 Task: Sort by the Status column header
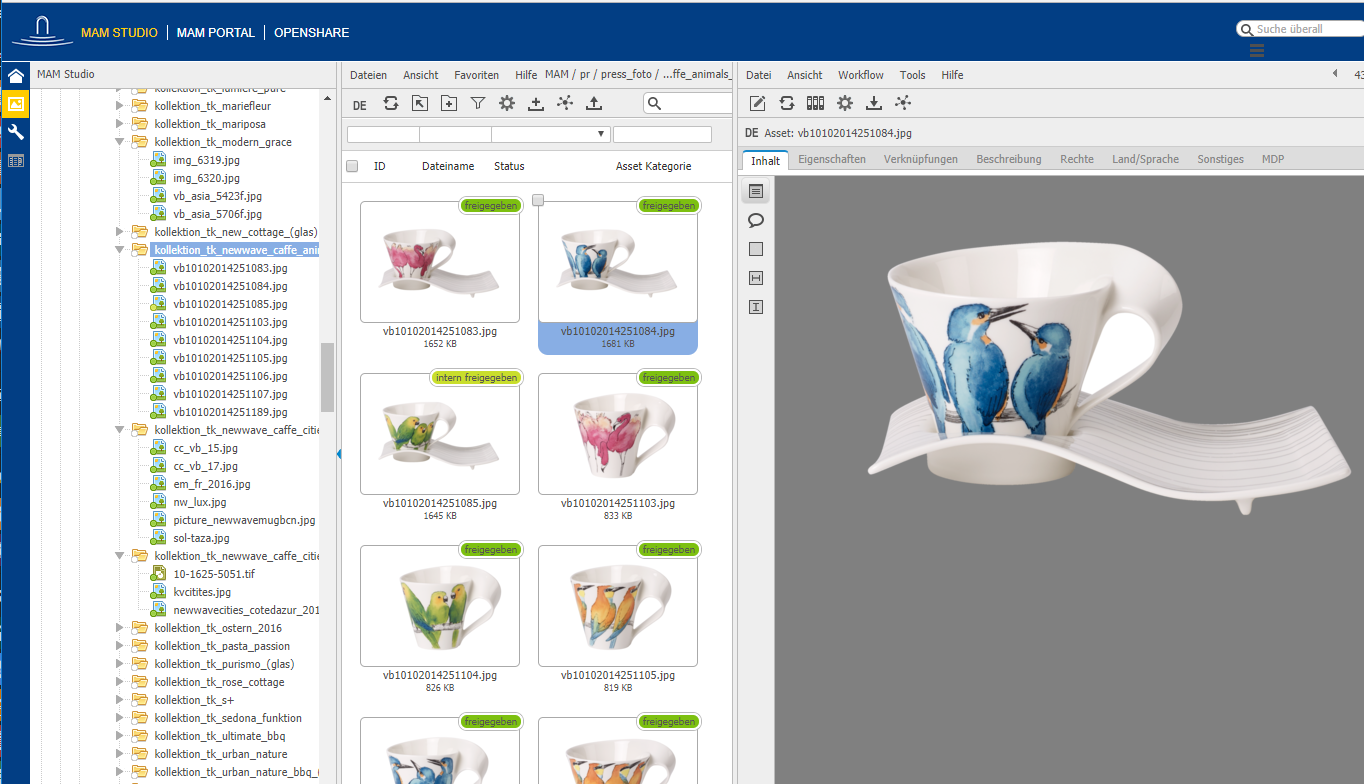(x=509, y=166)
